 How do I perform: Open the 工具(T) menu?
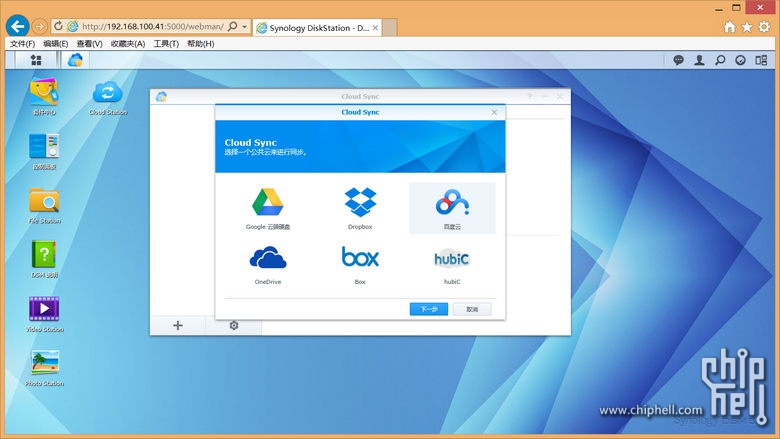pyautogui.click(x=166, y=44)
